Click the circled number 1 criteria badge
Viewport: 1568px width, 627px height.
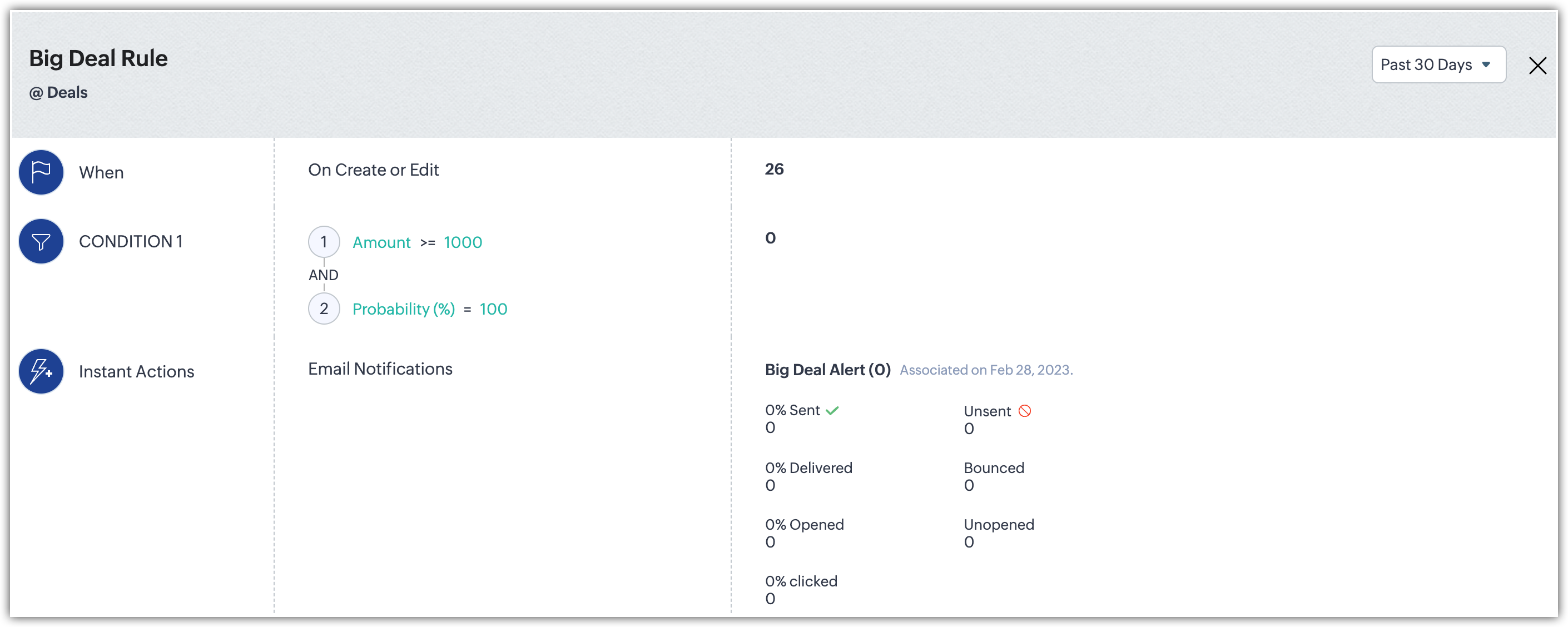click(x=324, y=242)
